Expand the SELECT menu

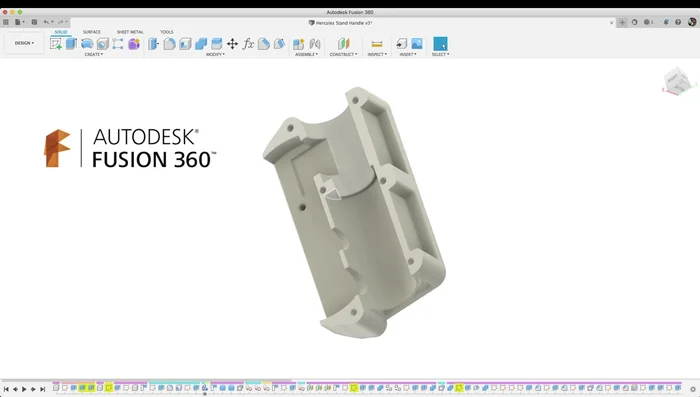coord(440,54)
